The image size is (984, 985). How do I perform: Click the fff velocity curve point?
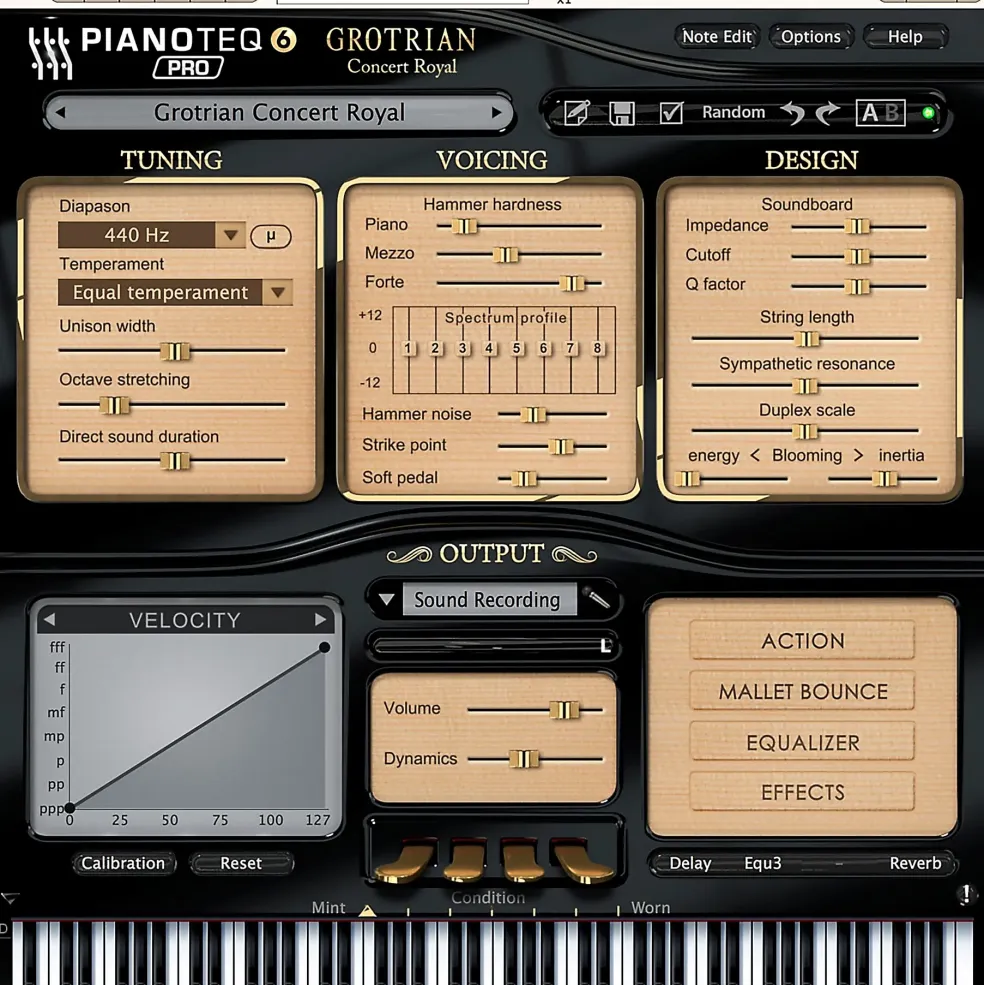(324, 647)
